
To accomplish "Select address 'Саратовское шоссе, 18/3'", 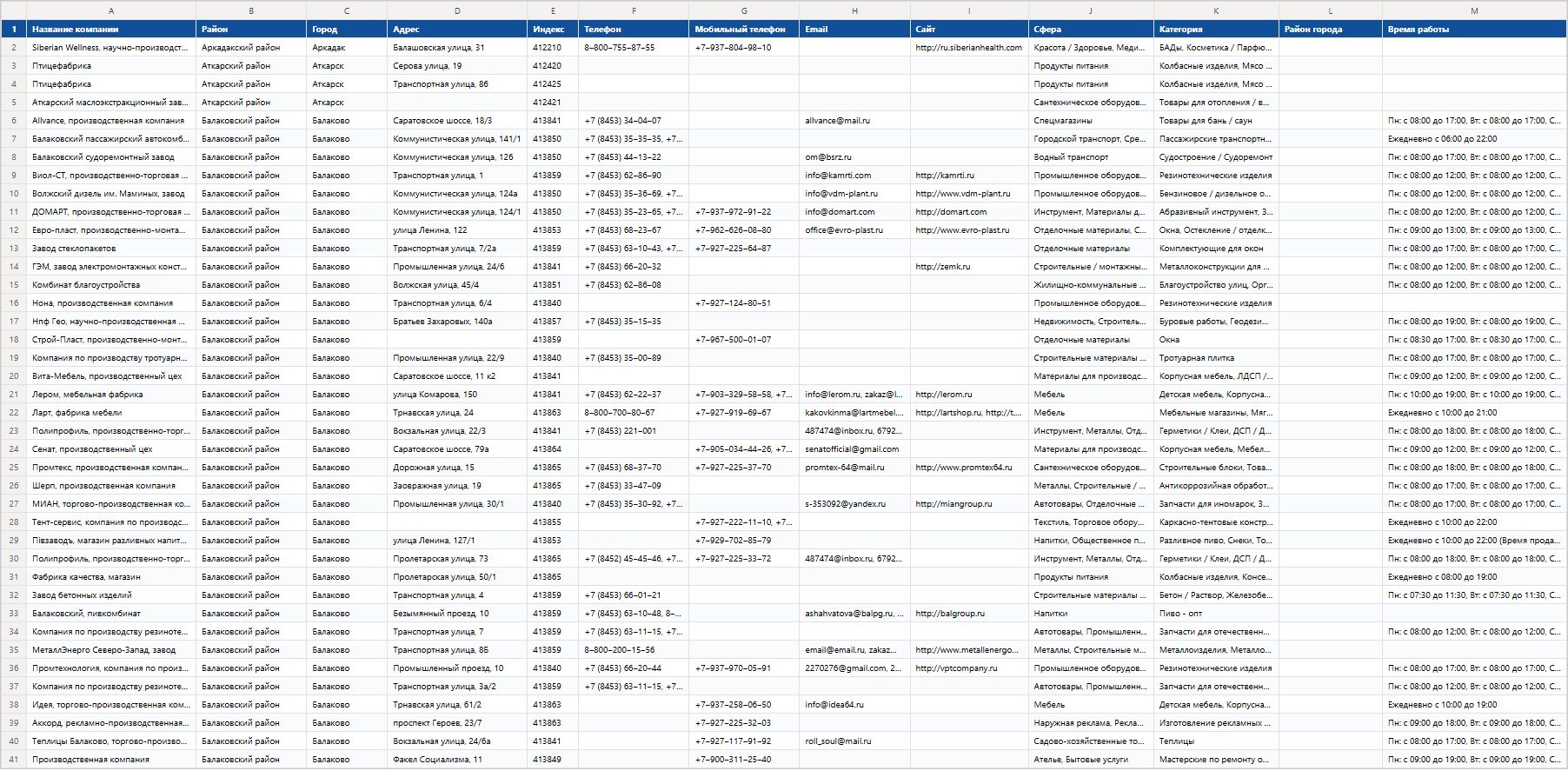I will [457, 121].
